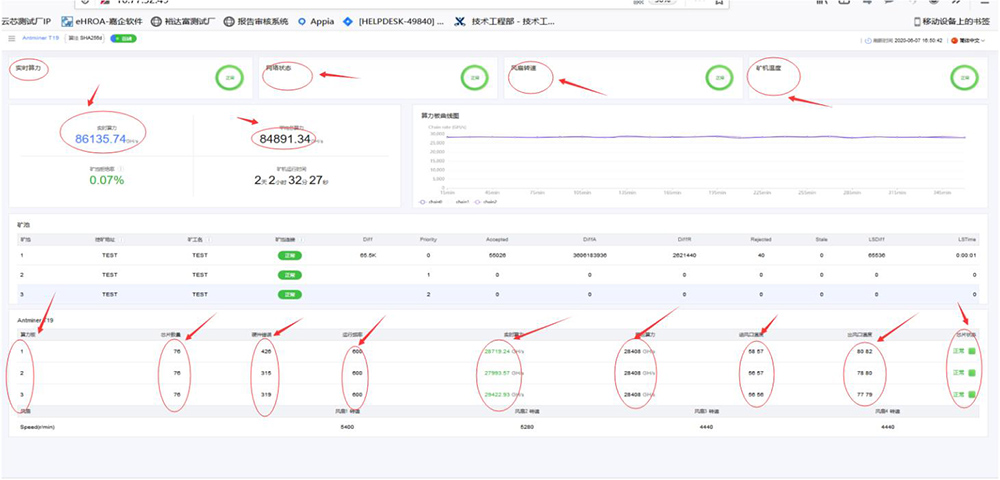
Task: Click green chip status square for chain 3
Action: pyautogui.click(x=970, y=393)
